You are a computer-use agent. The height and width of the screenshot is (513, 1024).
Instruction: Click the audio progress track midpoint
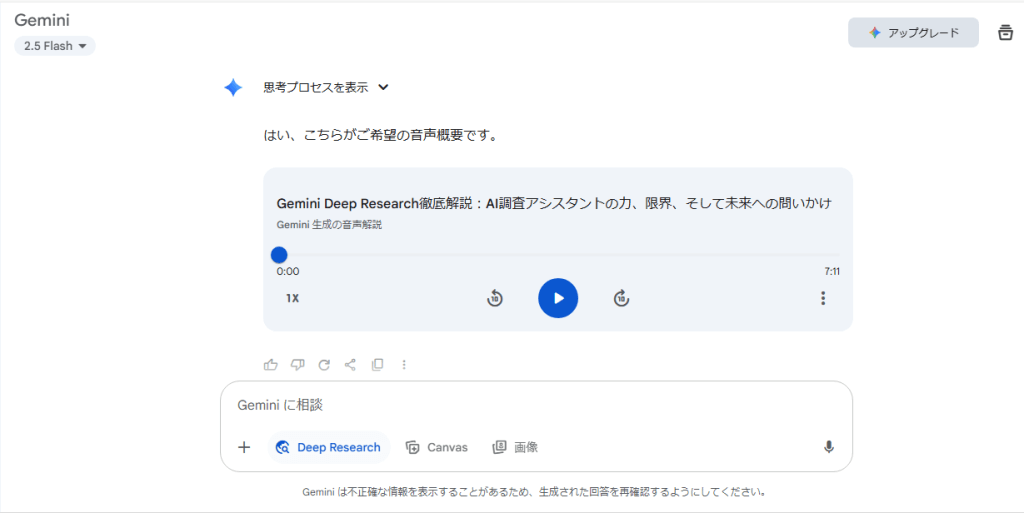coord(558,255)
